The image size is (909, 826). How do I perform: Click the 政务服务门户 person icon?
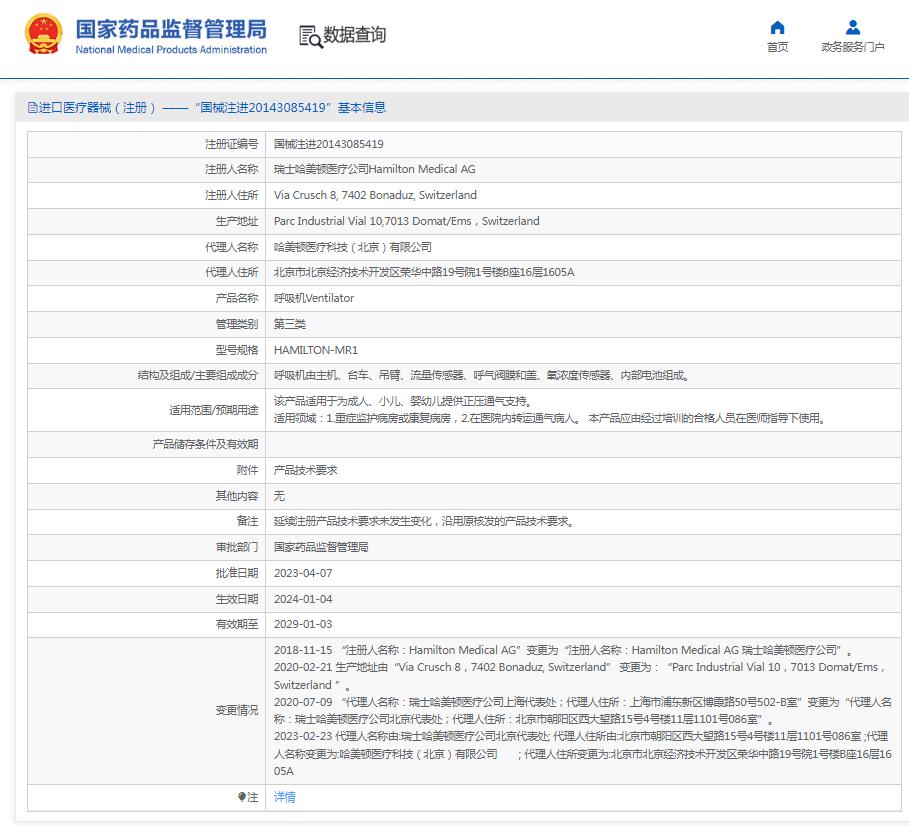tap(852, 27)
